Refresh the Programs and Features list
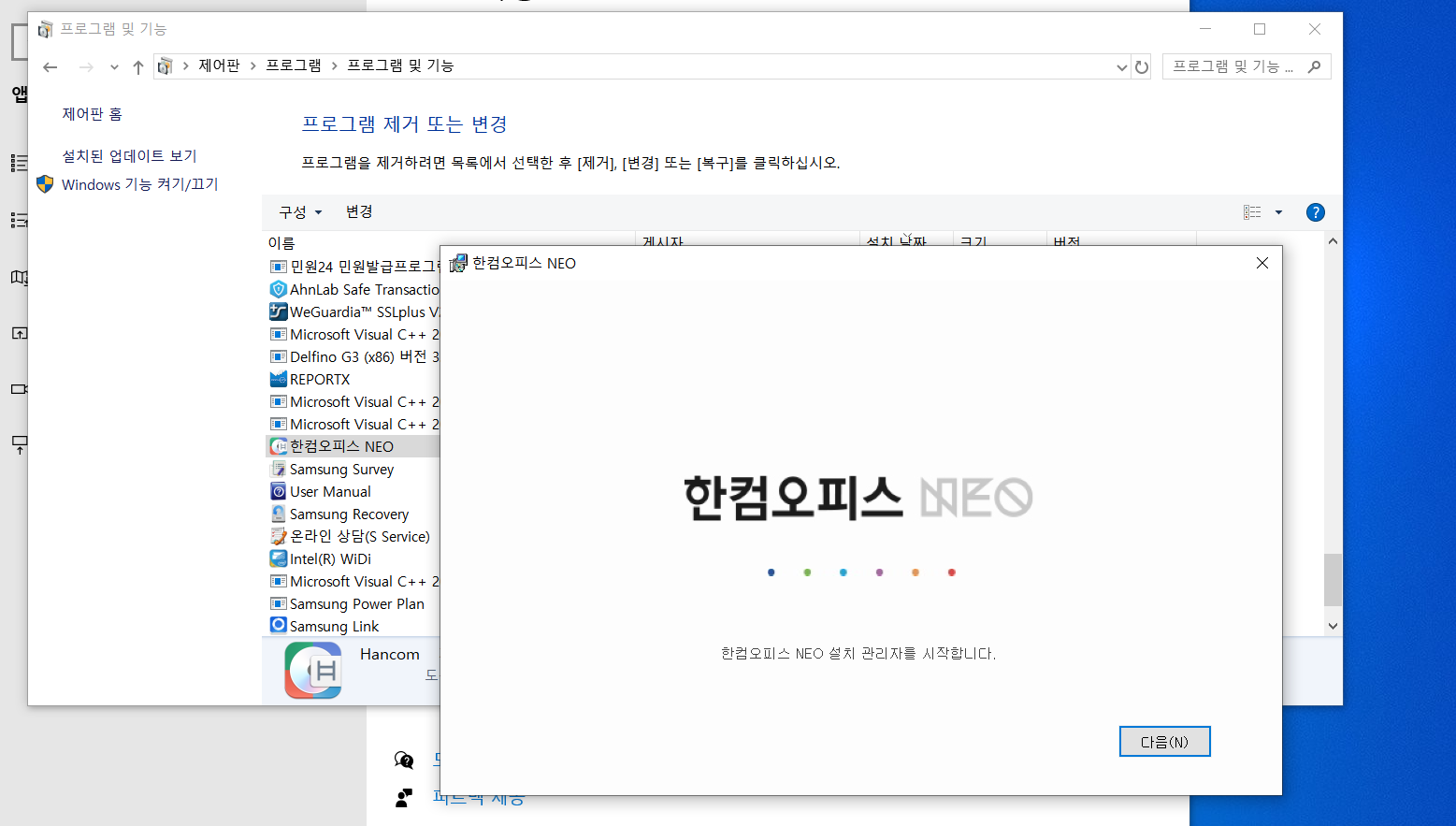This screenshot has height=826, width=1456. [1141, 67]
